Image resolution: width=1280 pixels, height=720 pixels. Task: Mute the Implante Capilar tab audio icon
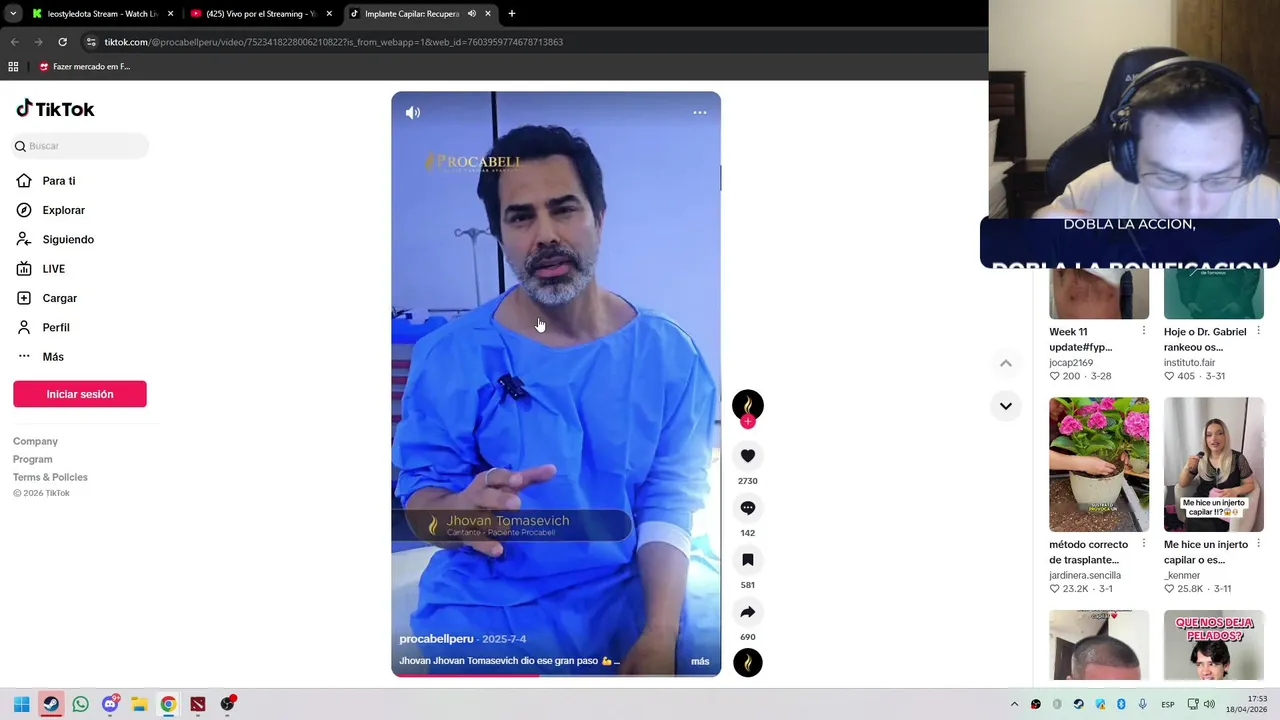click(472, 14)
